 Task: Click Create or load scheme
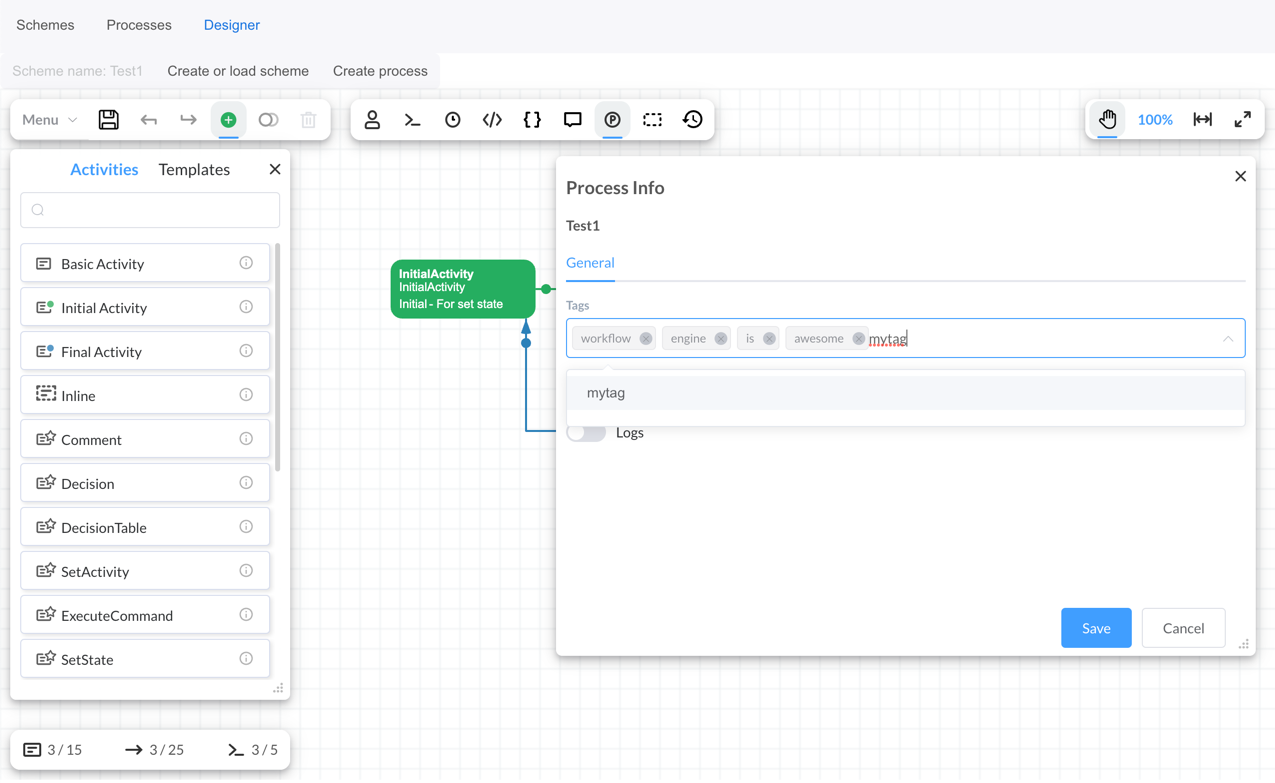click(238, 71)
